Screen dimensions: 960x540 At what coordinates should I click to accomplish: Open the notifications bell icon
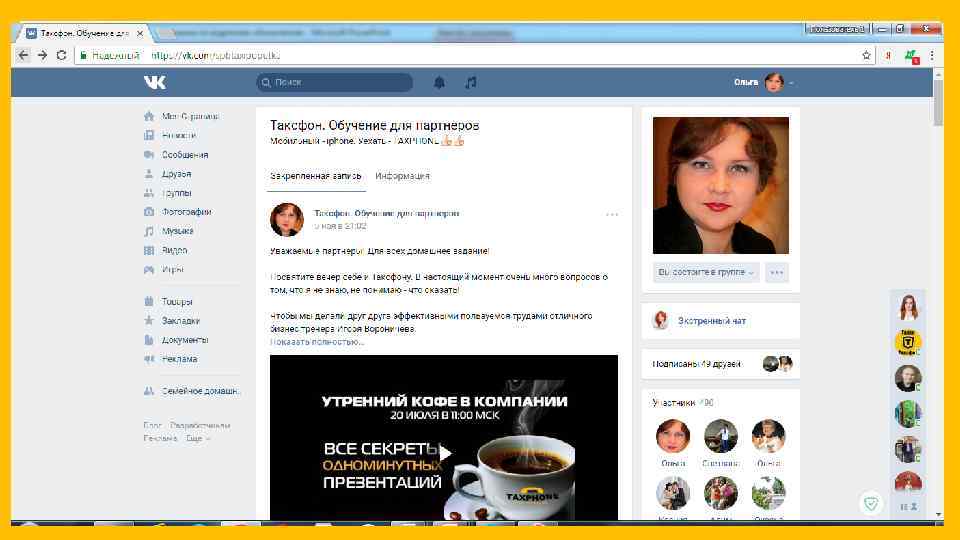click(439, 82)
